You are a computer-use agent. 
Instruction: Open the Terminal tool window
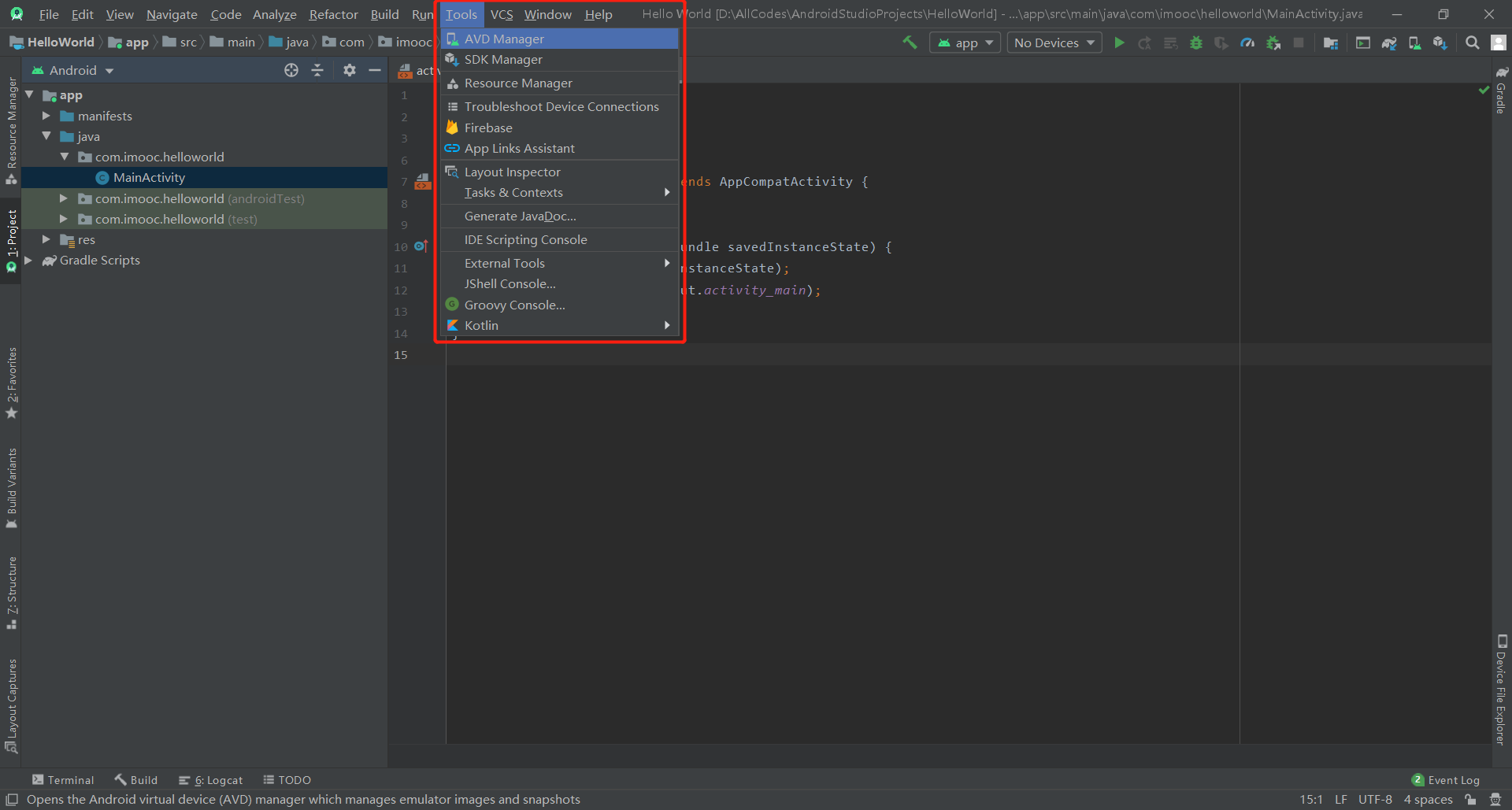tap(63, 780)
